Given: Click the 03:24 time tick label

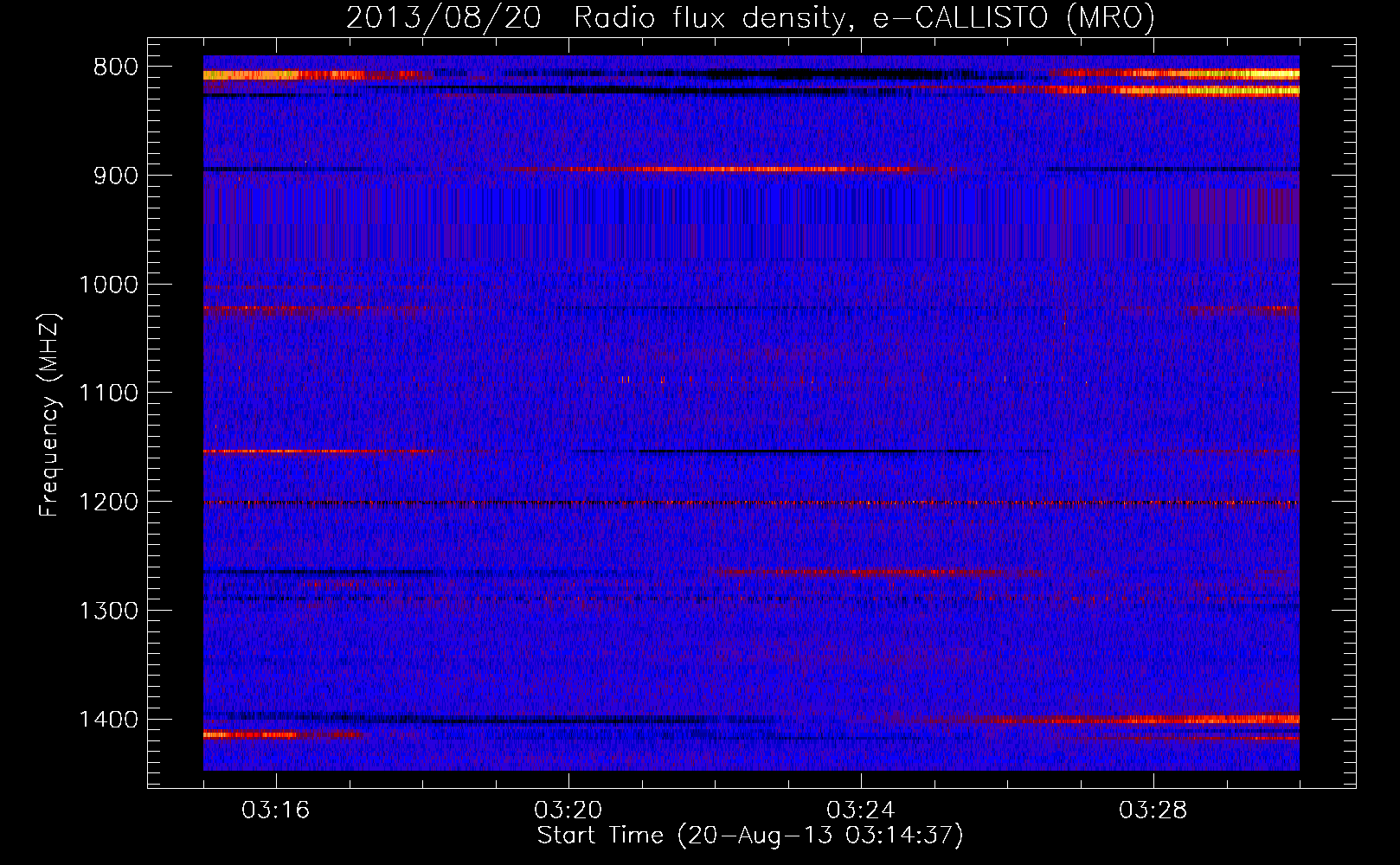Looking at the screenshot, I should [x=861, y=811].
